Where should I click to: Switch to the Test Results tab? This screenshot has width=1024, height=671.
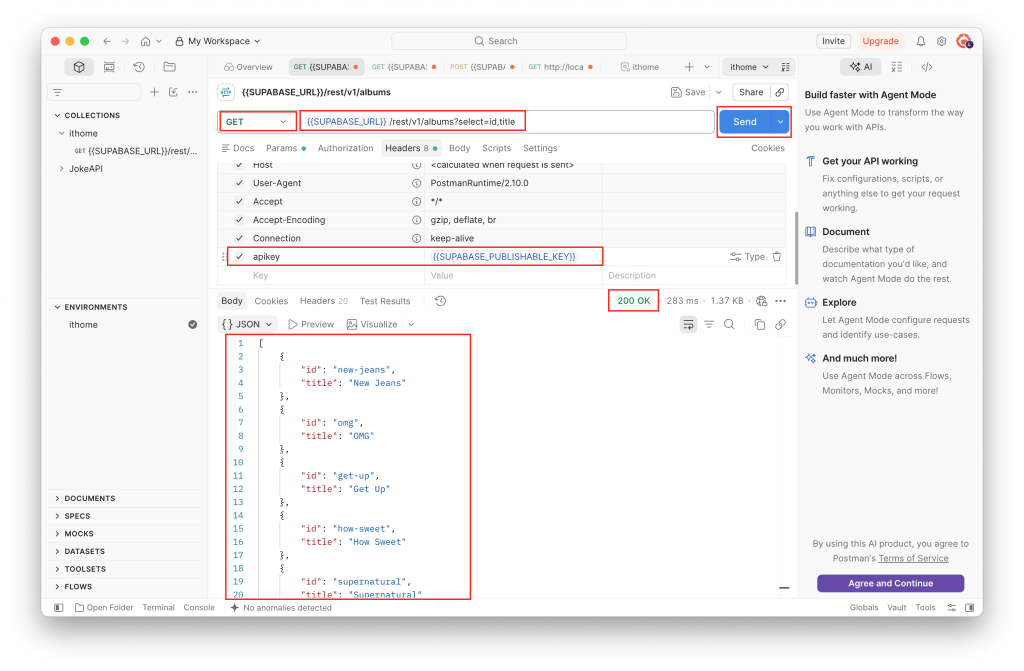pyautogui.click(x=385, y=301)
